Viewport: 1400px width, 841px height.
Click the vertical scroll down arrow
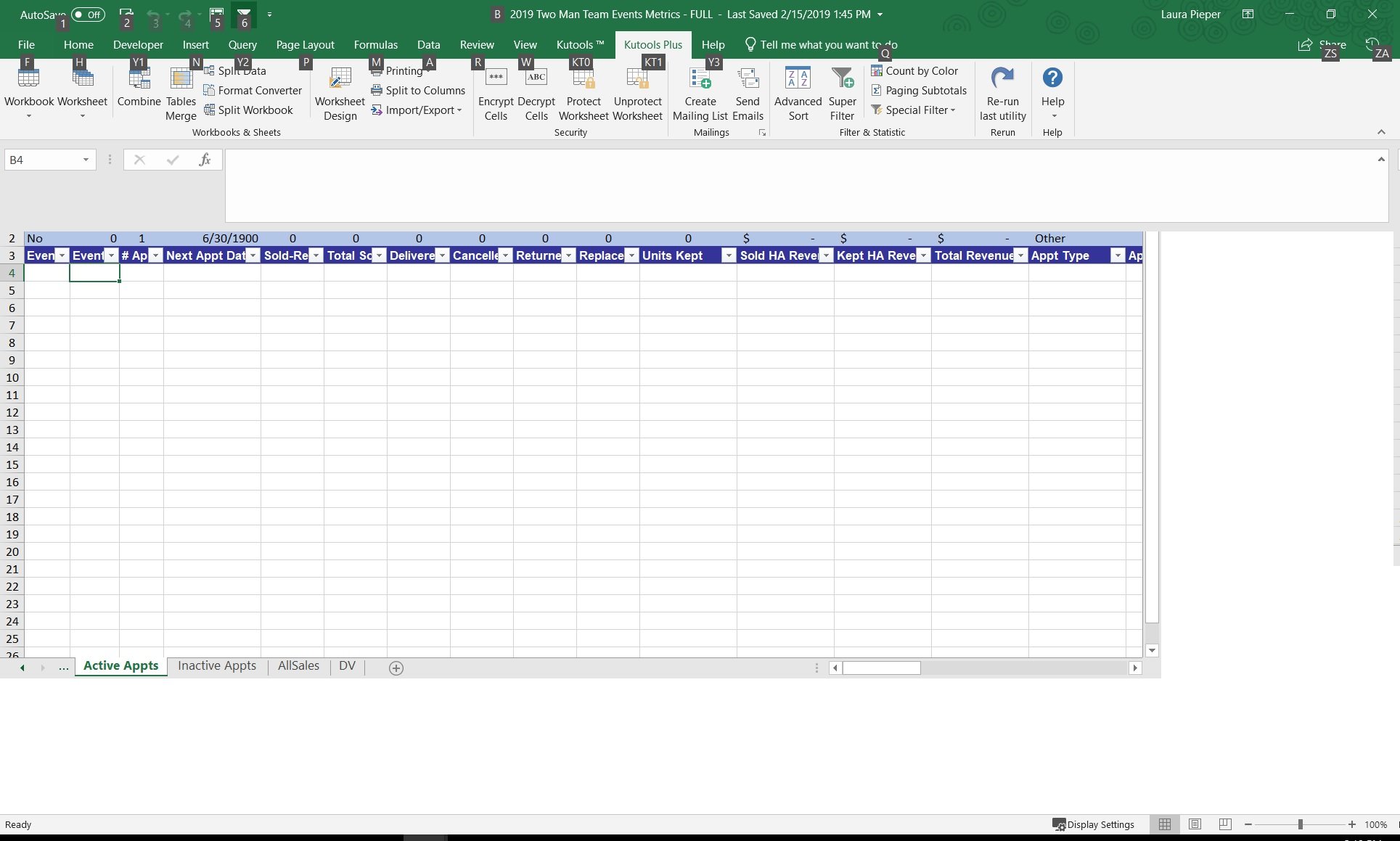pos(1152,651)
